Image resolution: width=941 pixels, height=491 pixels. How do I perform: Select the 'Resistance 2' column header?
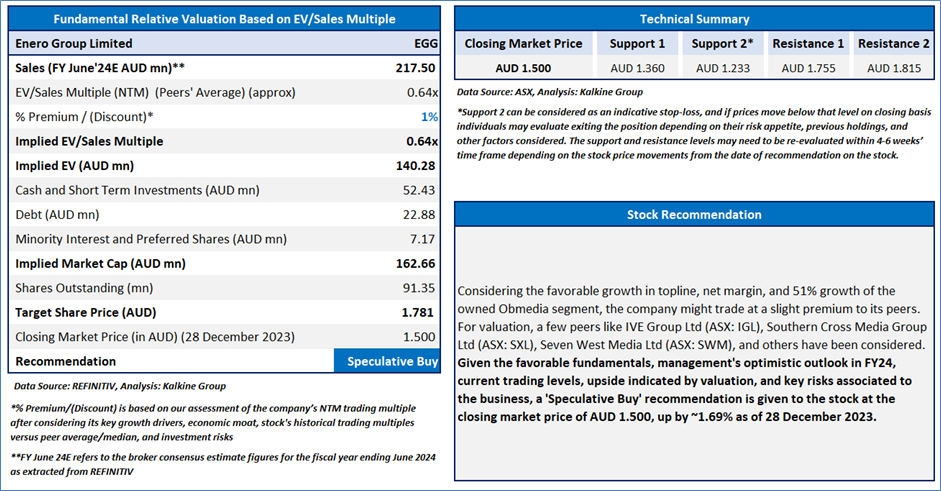894,44
